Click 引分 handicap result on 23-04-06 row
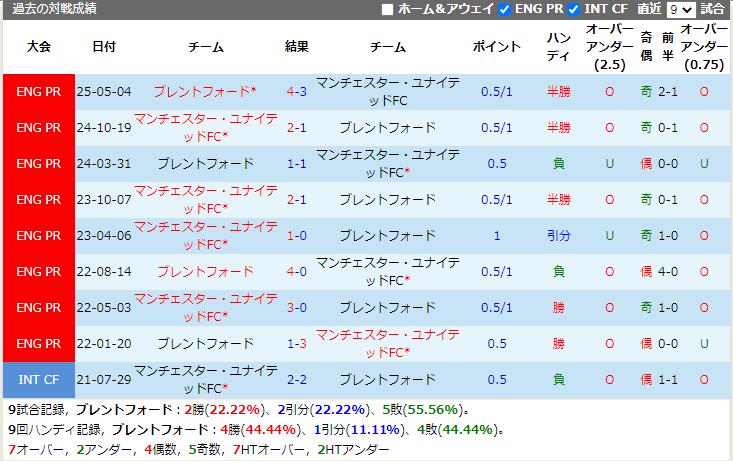This screenshot has width=733, height=461. coord(559,236)
